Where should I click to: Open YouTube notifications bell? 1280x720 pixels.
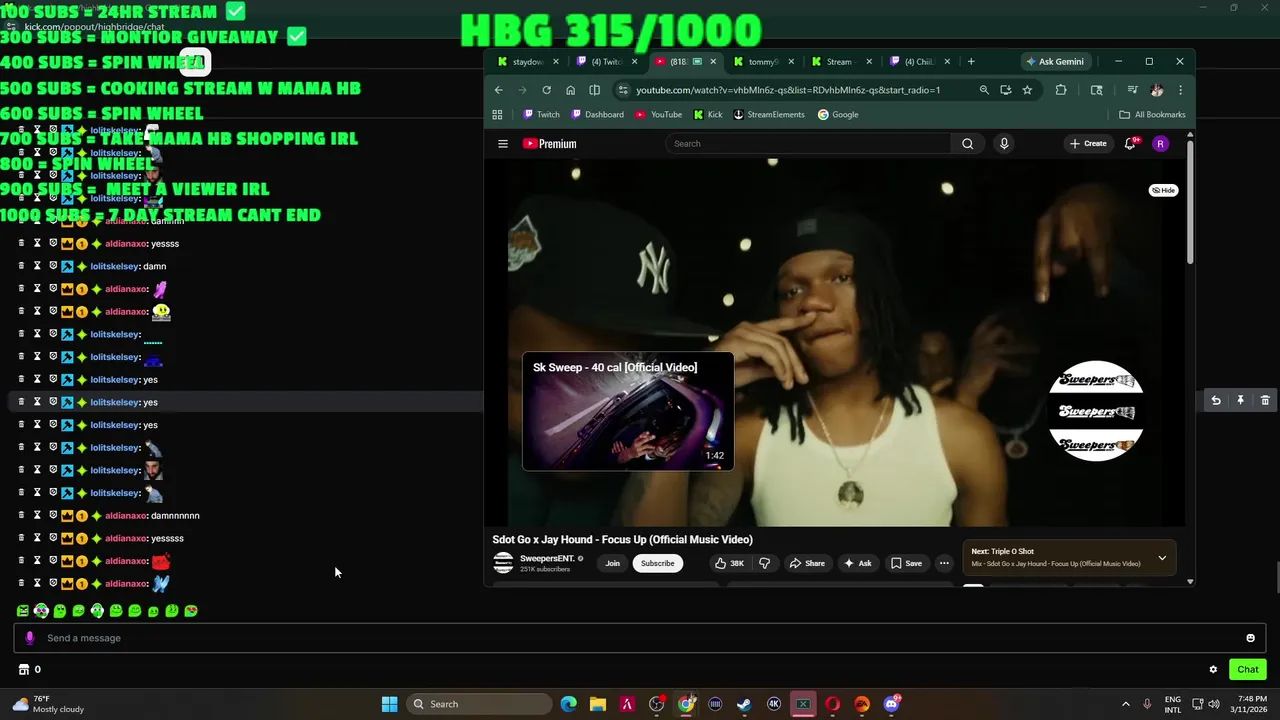1130,144
